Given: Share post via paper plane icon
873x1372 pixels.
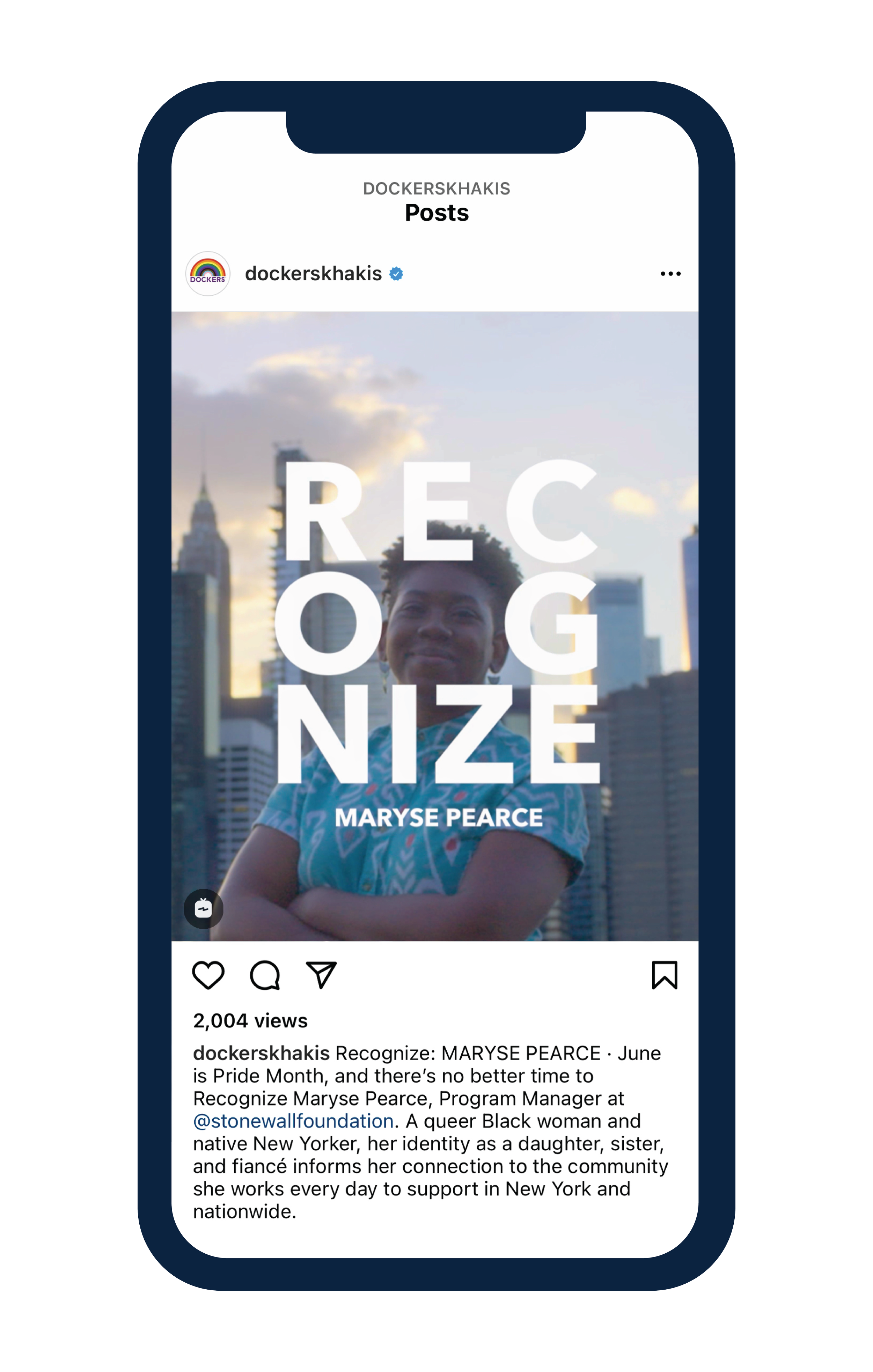Looking at the screenshot, I should click(321, 975).
